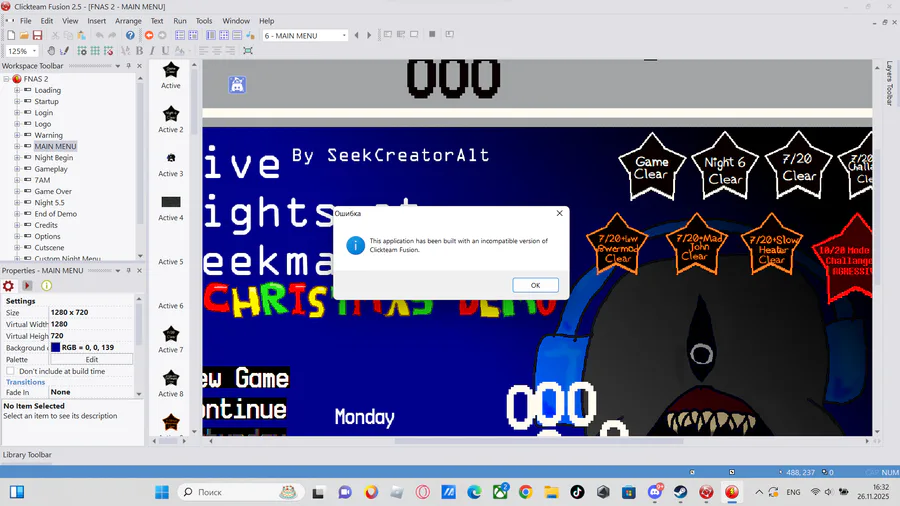The image size is (900, 506).
Task: Open Steam from the taskbar
Action: (x=680, y=492)
